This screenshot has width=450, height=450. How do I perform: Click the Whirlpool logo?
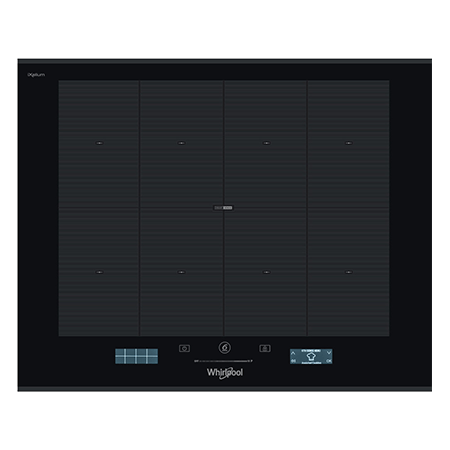225,373
